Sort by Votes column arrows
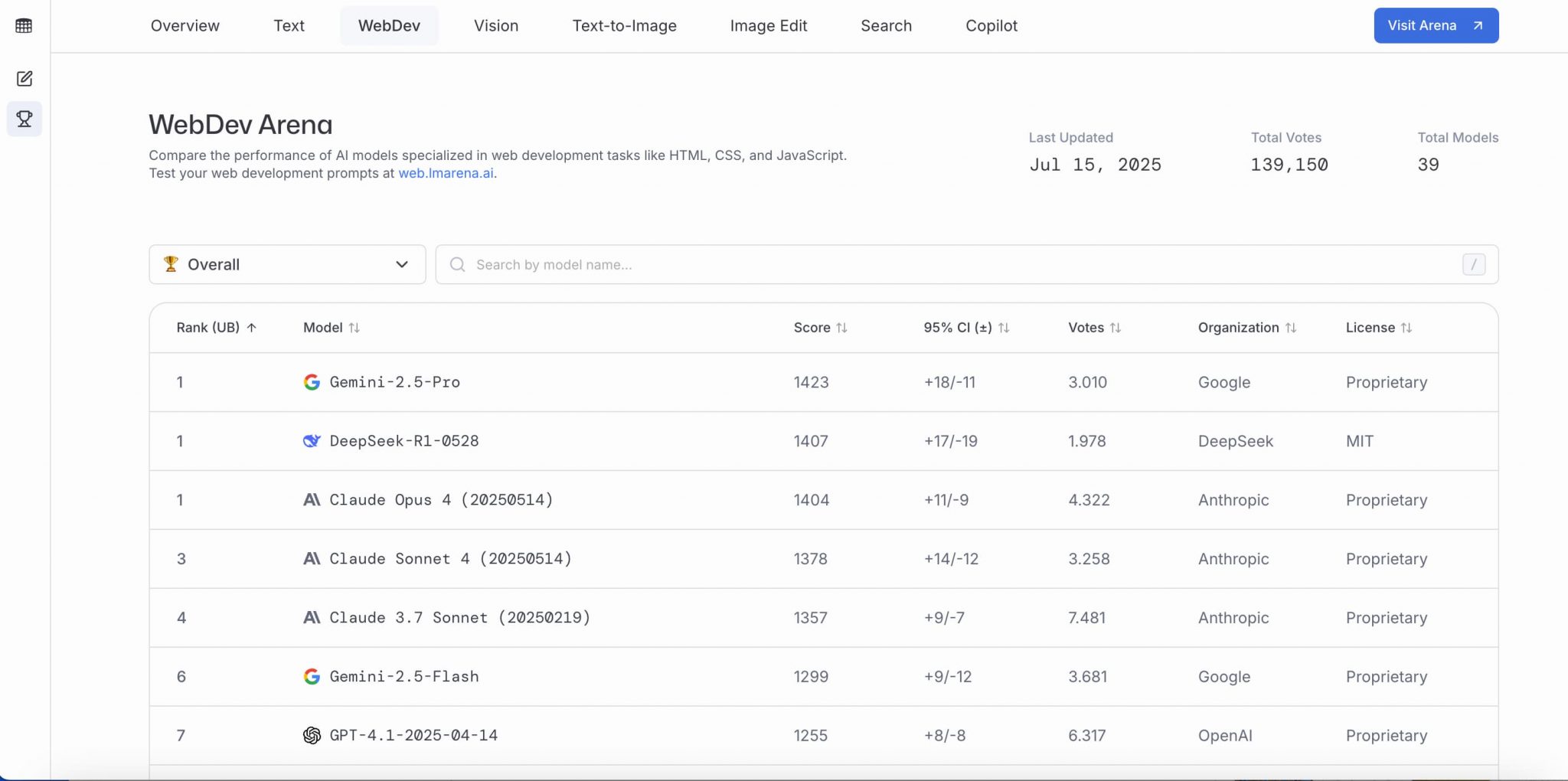Image resolution: width=1568 pixels, height=781 pixels. tap(1116, 328)
